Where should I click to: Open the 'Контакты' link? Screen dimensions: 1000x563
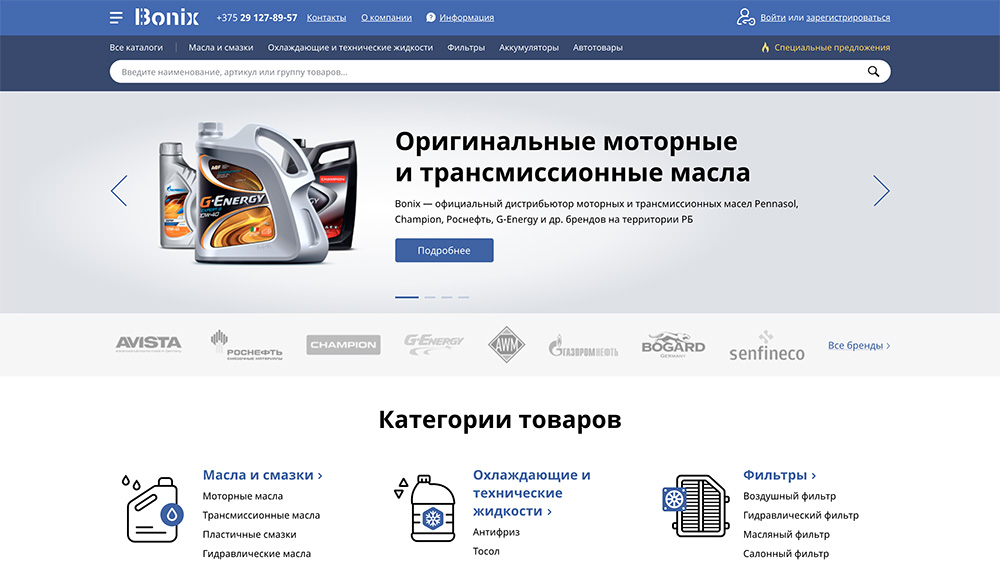click(326, 17)
